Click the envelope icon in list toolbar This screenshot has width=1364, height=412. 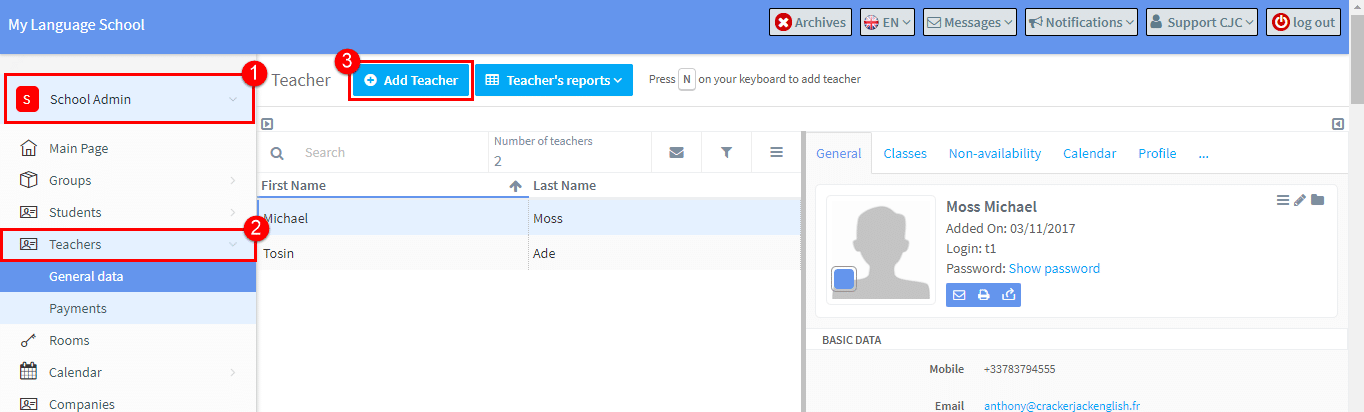[x=677, y=153]
